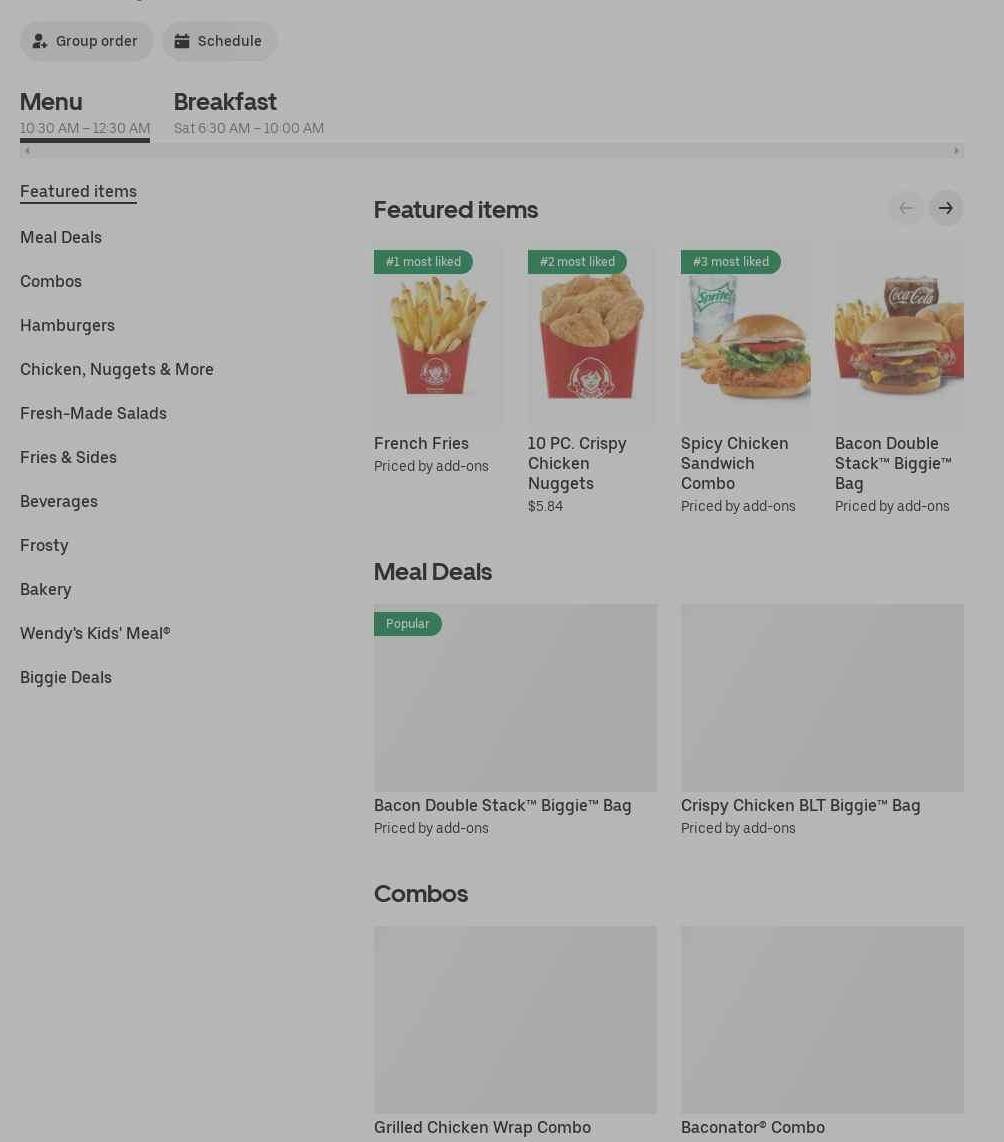Viewport: 1004px width, 1142px height.
Task: Click the Group order person icon
Action: [40, 42]
